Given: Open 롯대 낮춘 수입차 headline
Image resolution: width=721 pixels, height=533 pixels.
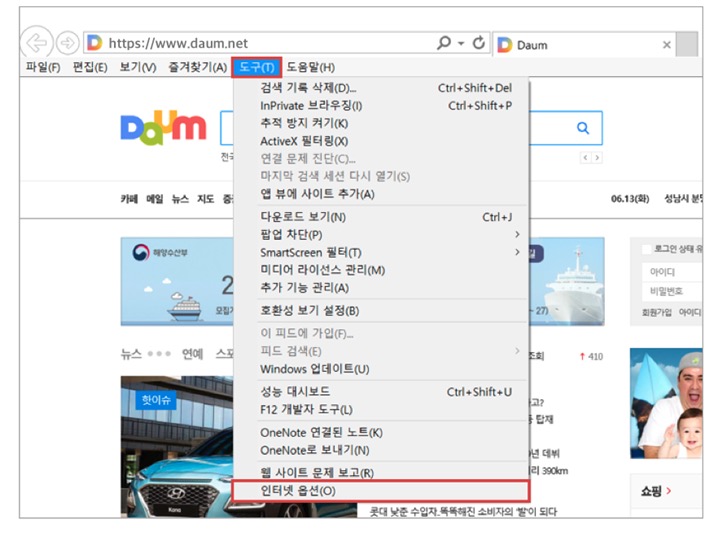Looking at the screenshot, I should pyautogui.click(x=463, y=511).
